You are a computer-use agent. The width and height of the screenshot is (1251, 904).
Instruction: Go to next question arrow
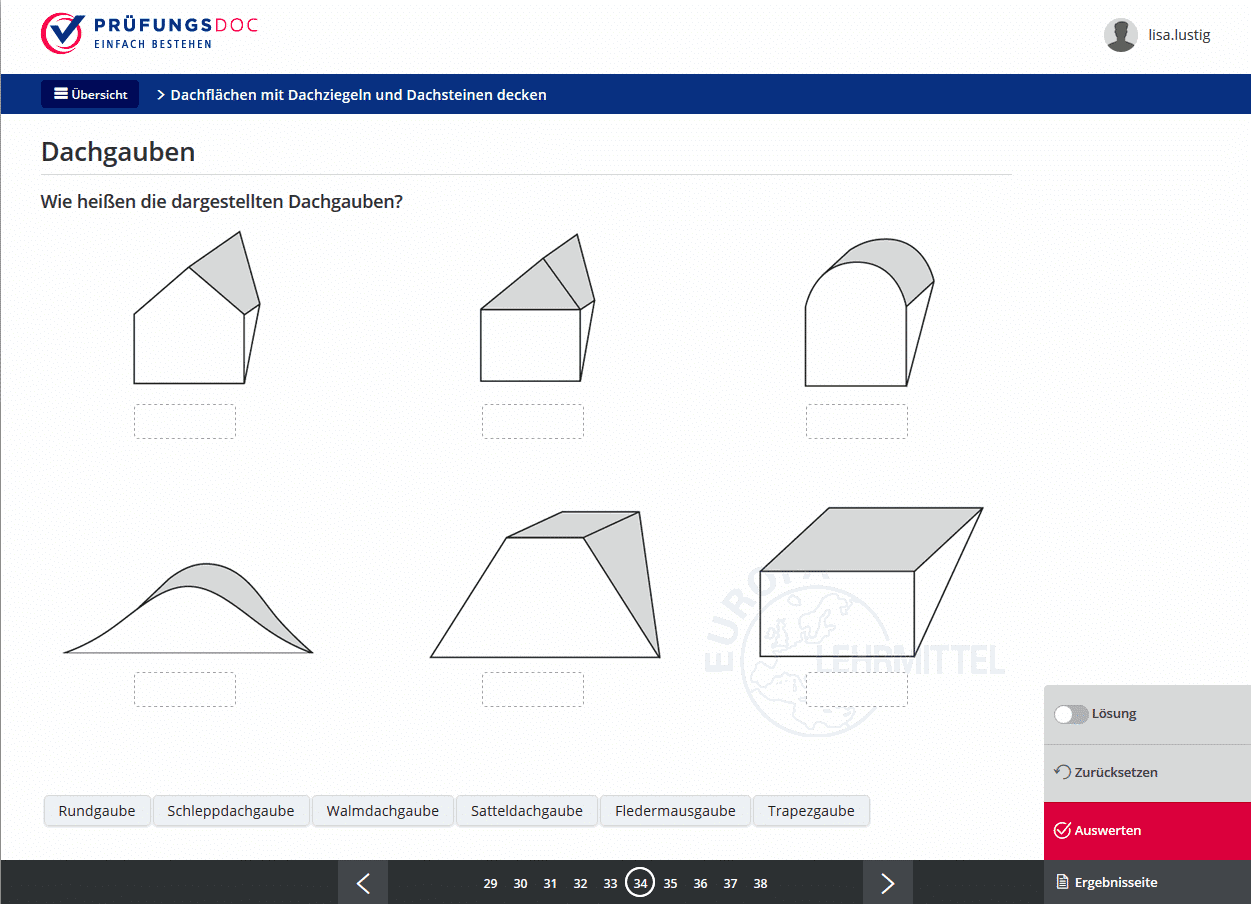pyautogui.click(x=887, y=883)
